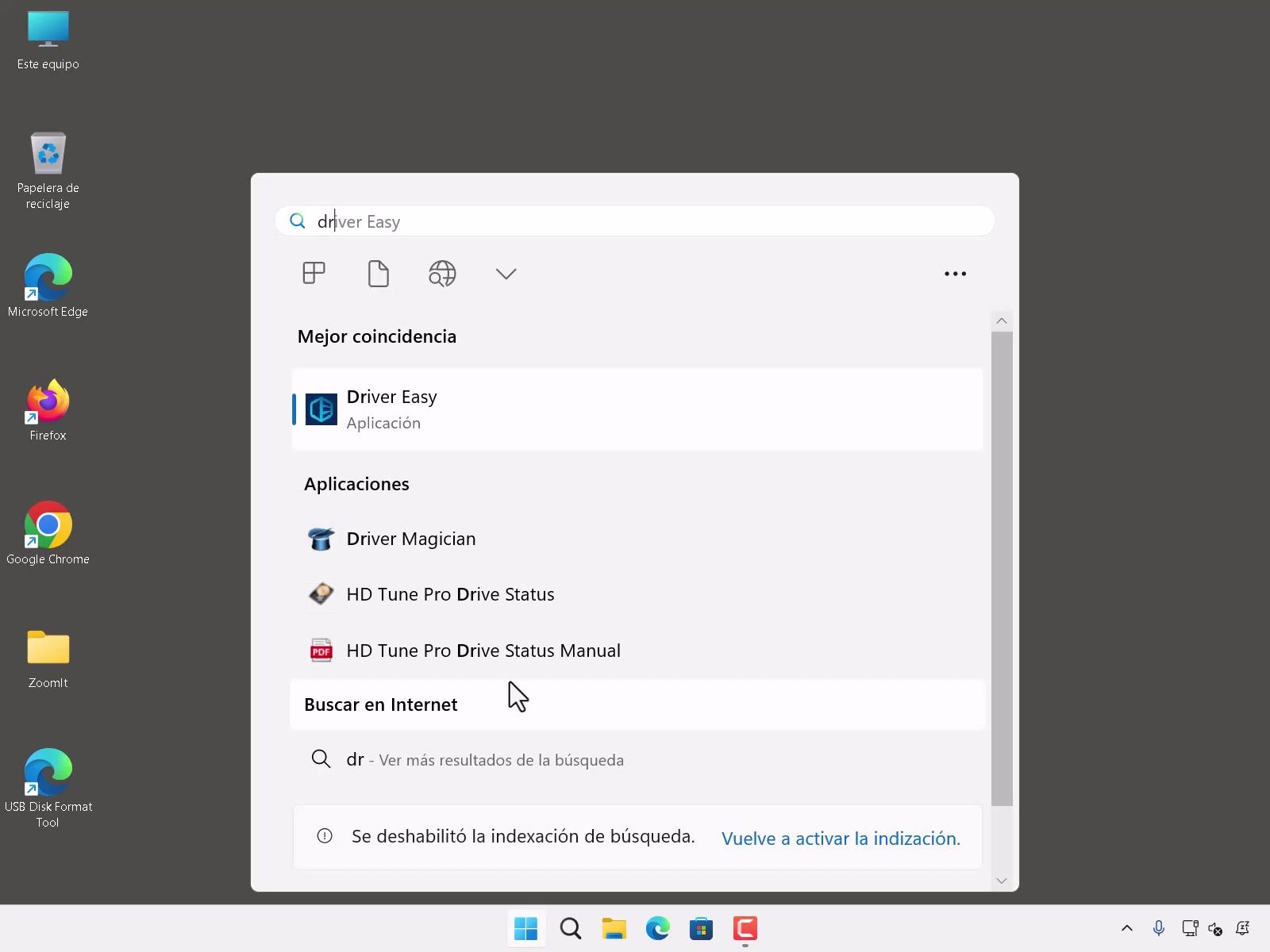The width and height of the screenshot is (1270, 952).
Task: Launch Driver Magician from the results
Action: 637,539
